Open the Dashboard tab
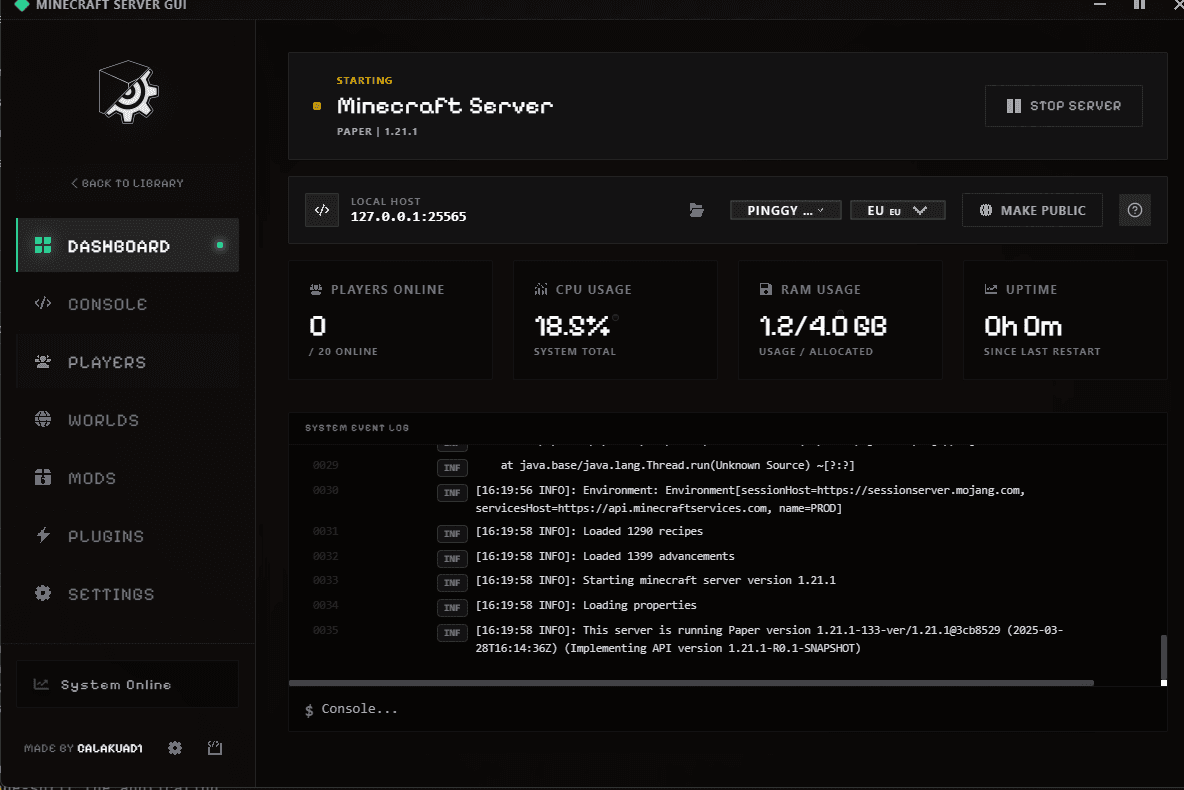1184x790 pixels. pos(128,245)
